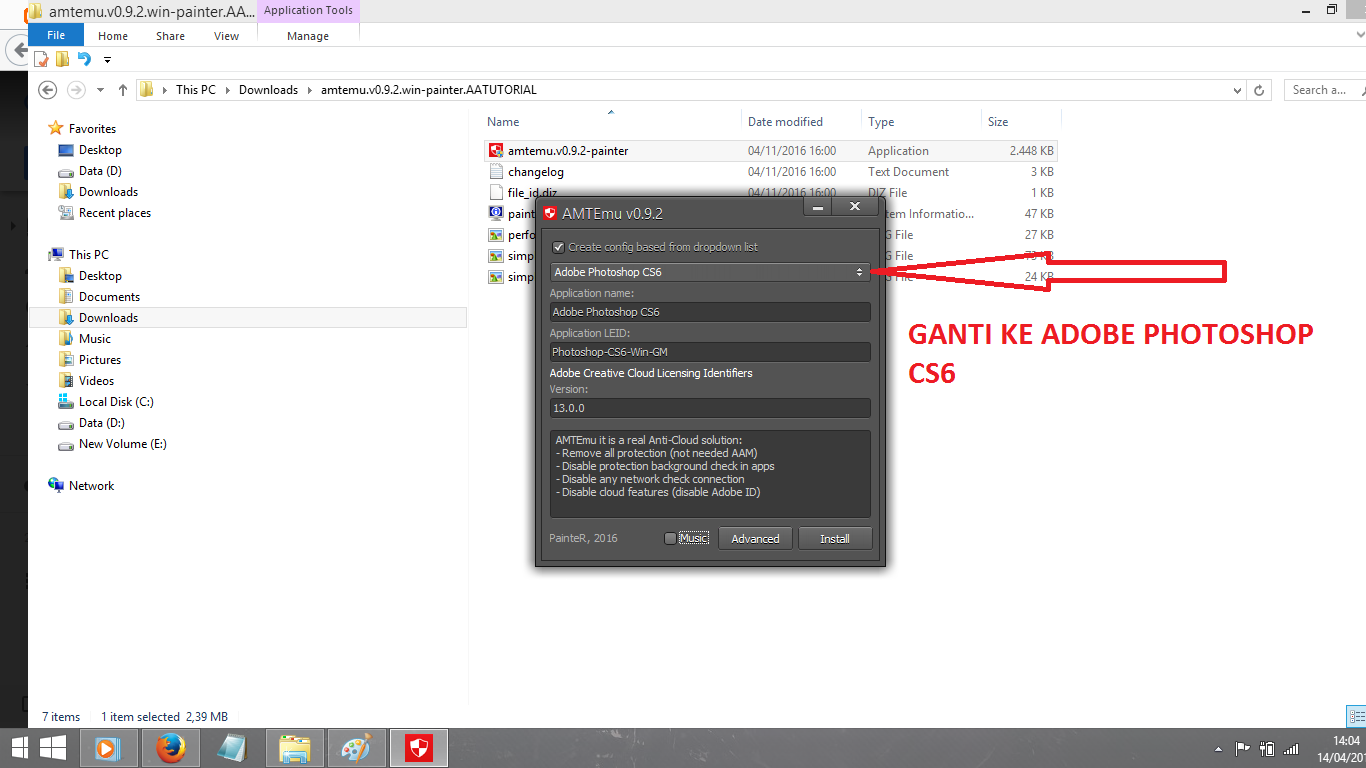1366x768 pixels.
Task: Click the Undo quick access icon
Action: [x=84, y=60]
